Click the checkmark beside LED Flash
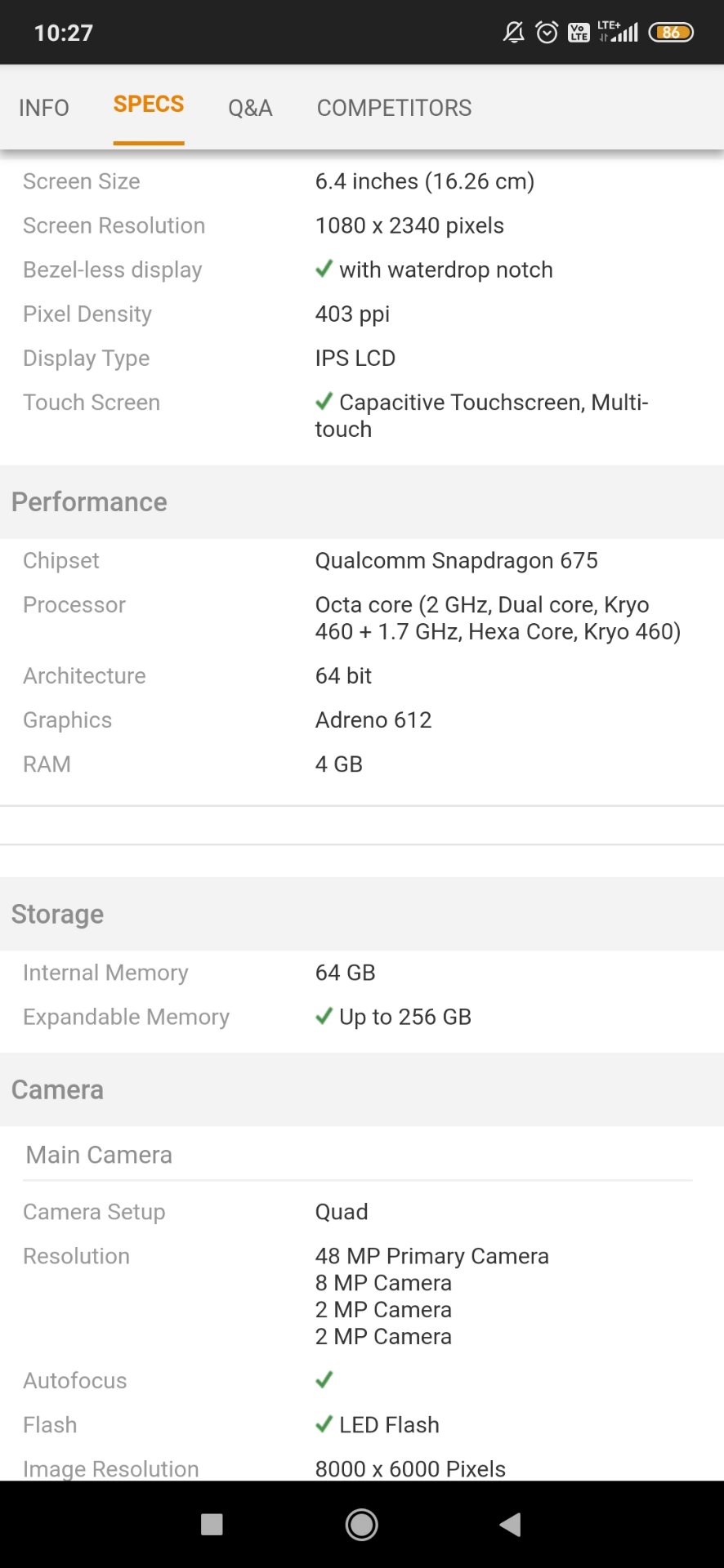724x1568 pixels. (324, 1423)
